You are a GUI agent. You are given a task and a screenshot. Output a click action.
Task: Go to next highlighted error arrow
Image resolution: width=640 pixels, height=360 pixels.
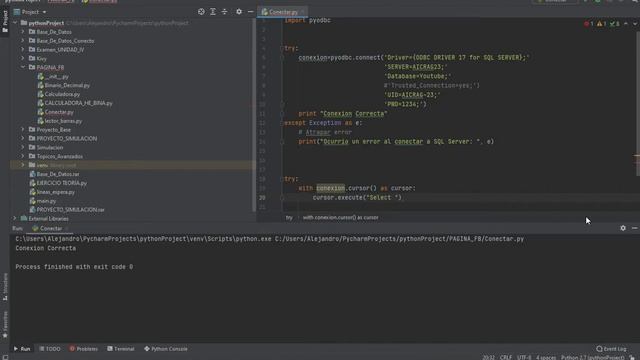pyautogui.click(x=635, y=24)
